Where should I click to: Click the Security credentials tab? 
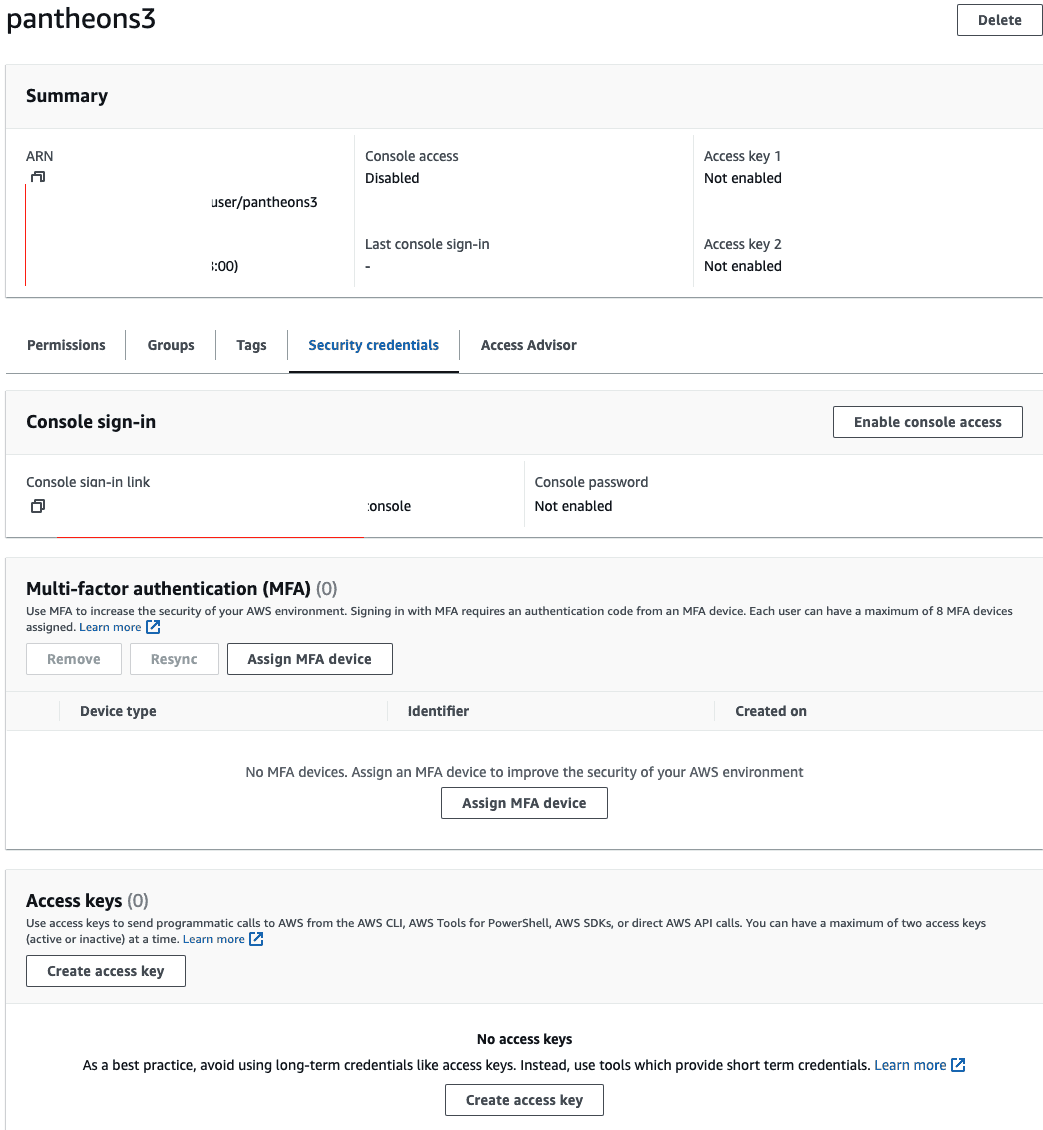tap(373, 345)
